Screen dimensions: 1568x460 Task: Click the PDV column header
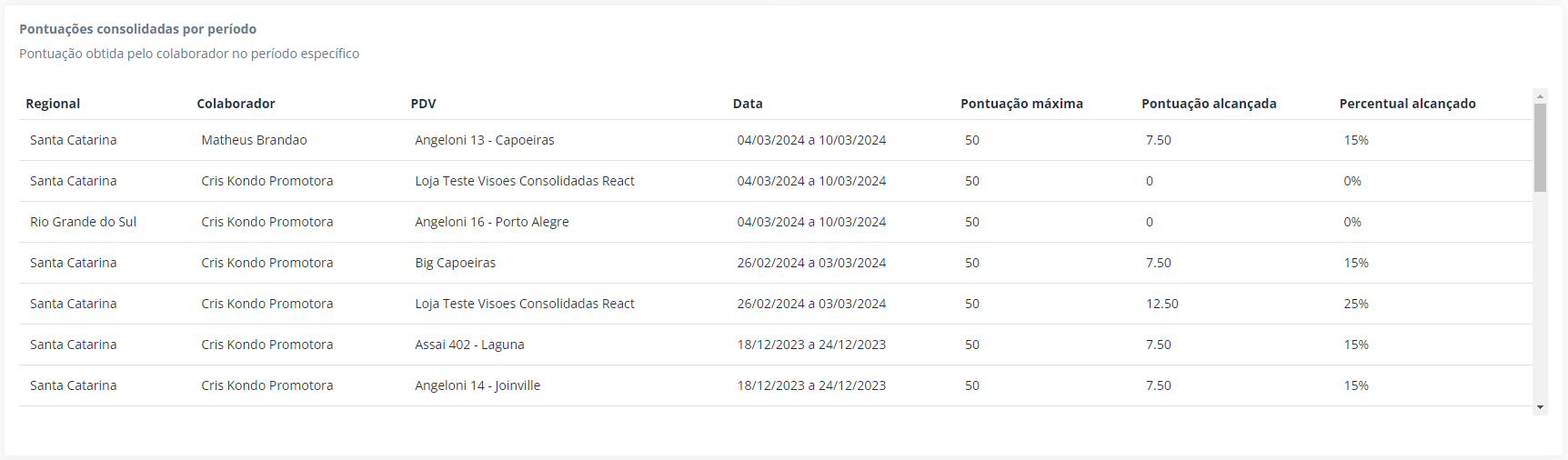pos(423,104)
